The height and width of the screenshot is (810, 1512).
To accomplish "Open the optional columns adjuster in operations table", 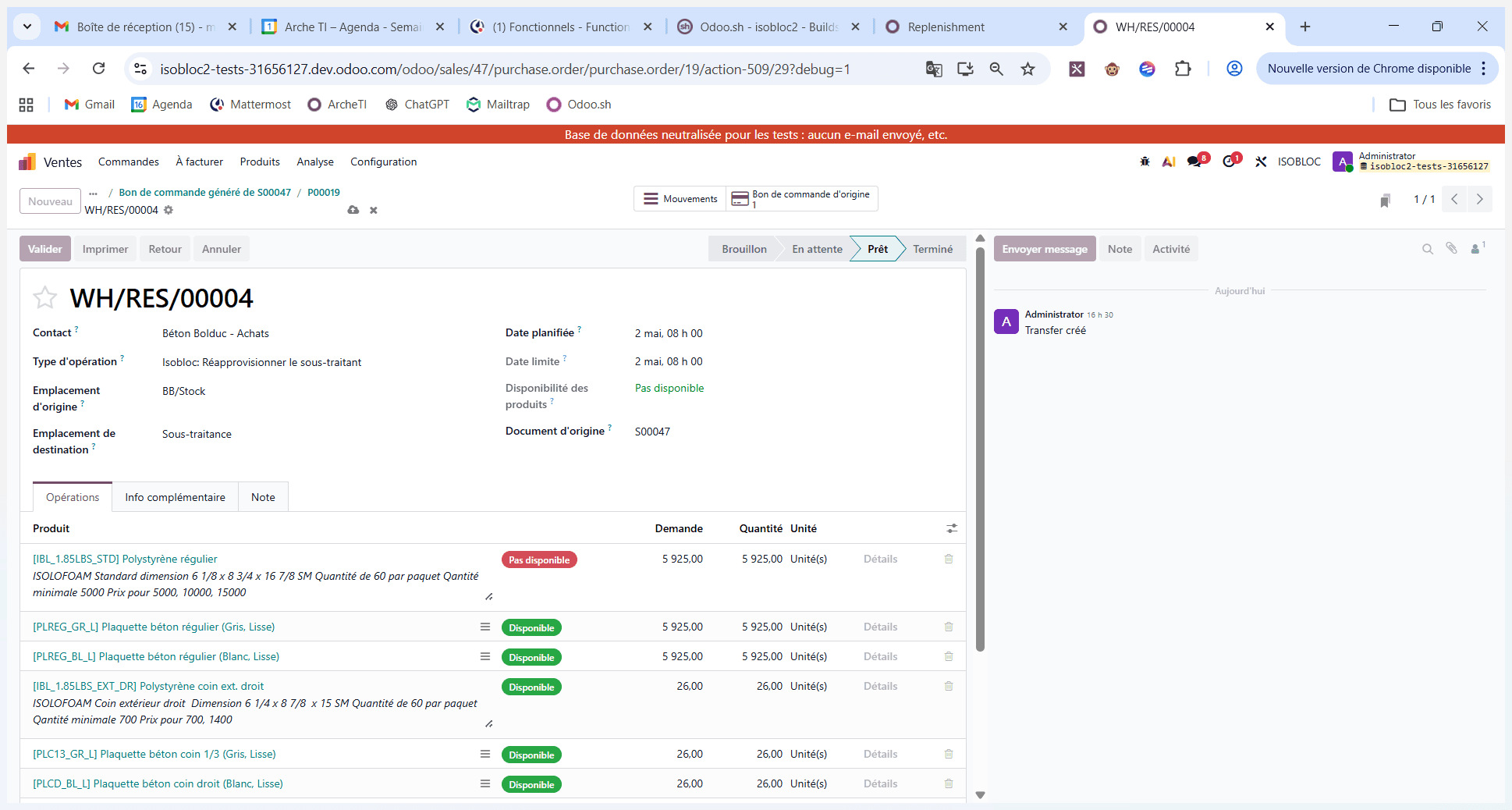I will 952,528.
